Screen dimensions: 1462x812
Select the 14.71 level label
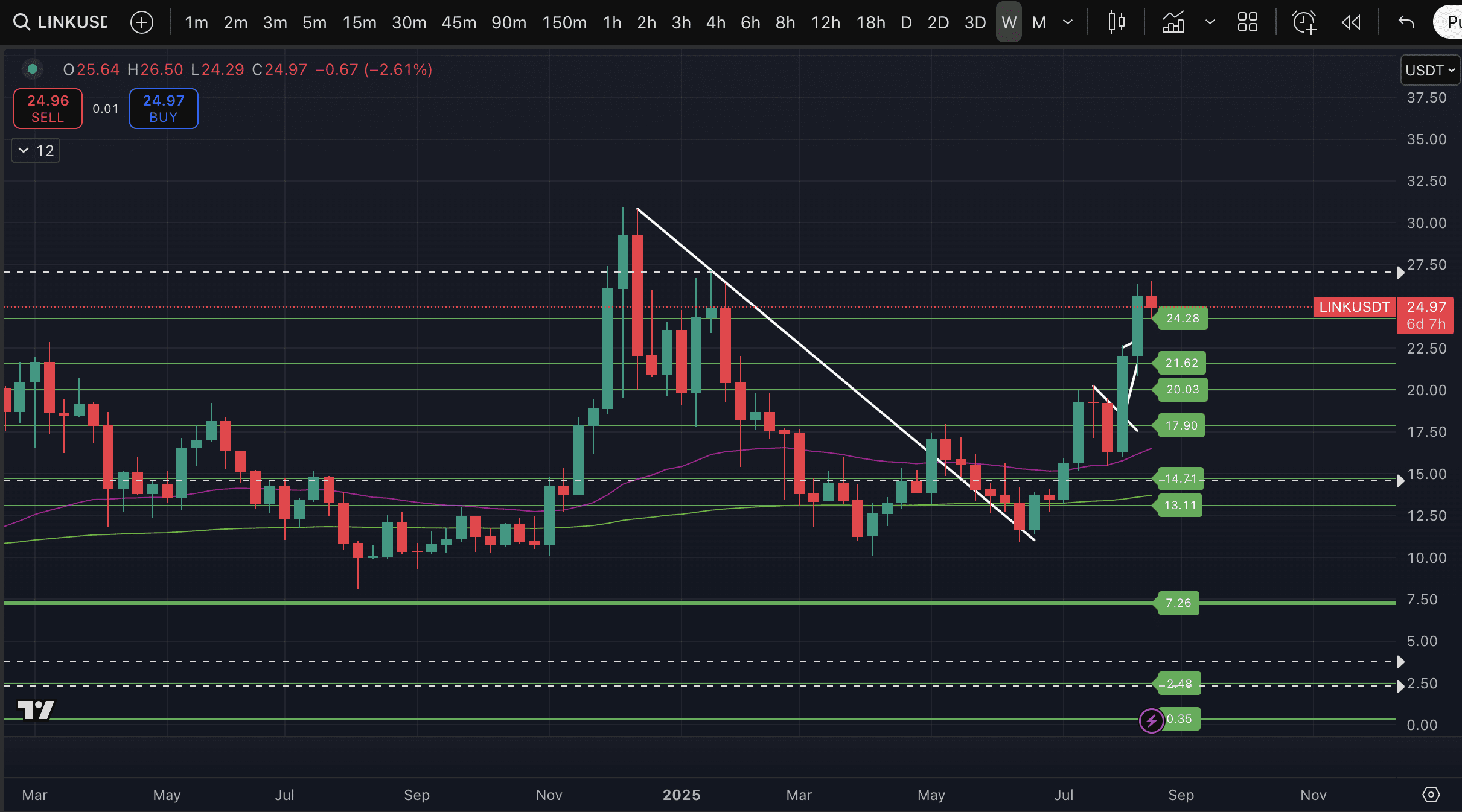tap(1179, 478)
